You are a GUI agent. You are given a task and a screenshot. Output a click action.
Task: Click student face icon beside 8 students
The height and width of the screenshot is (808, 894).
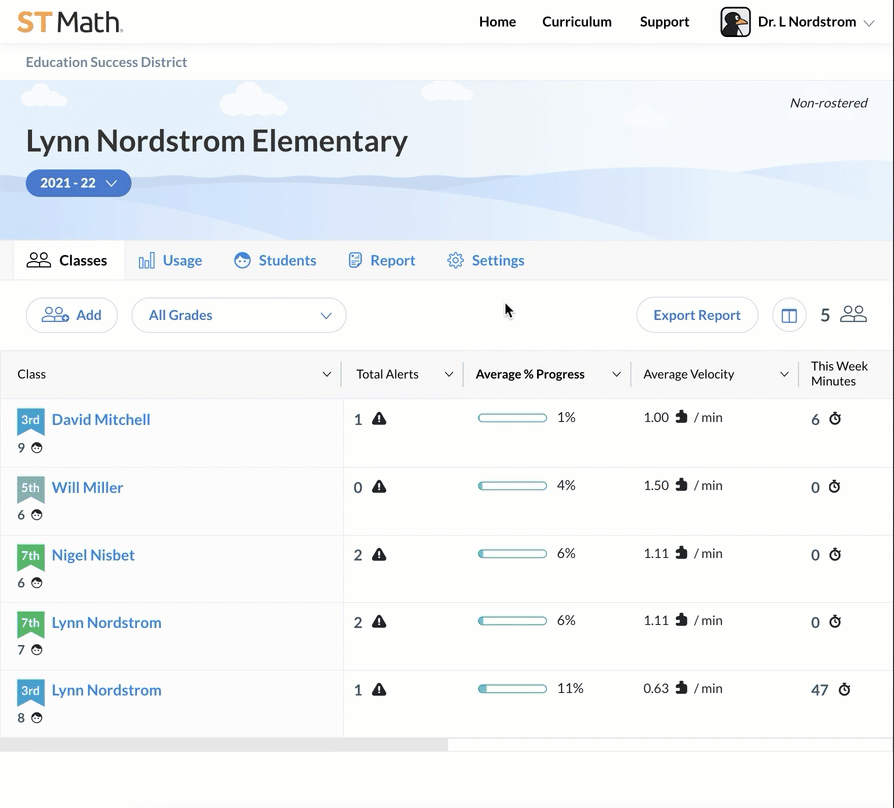click(x=36, y=718)
